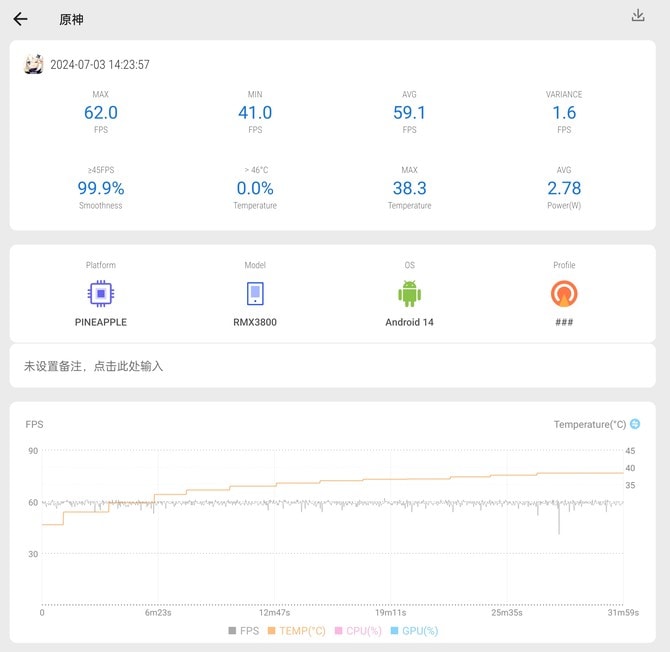Click the 59.1 average FPS value
Viewport: 670px width, 652px height.
409,113
